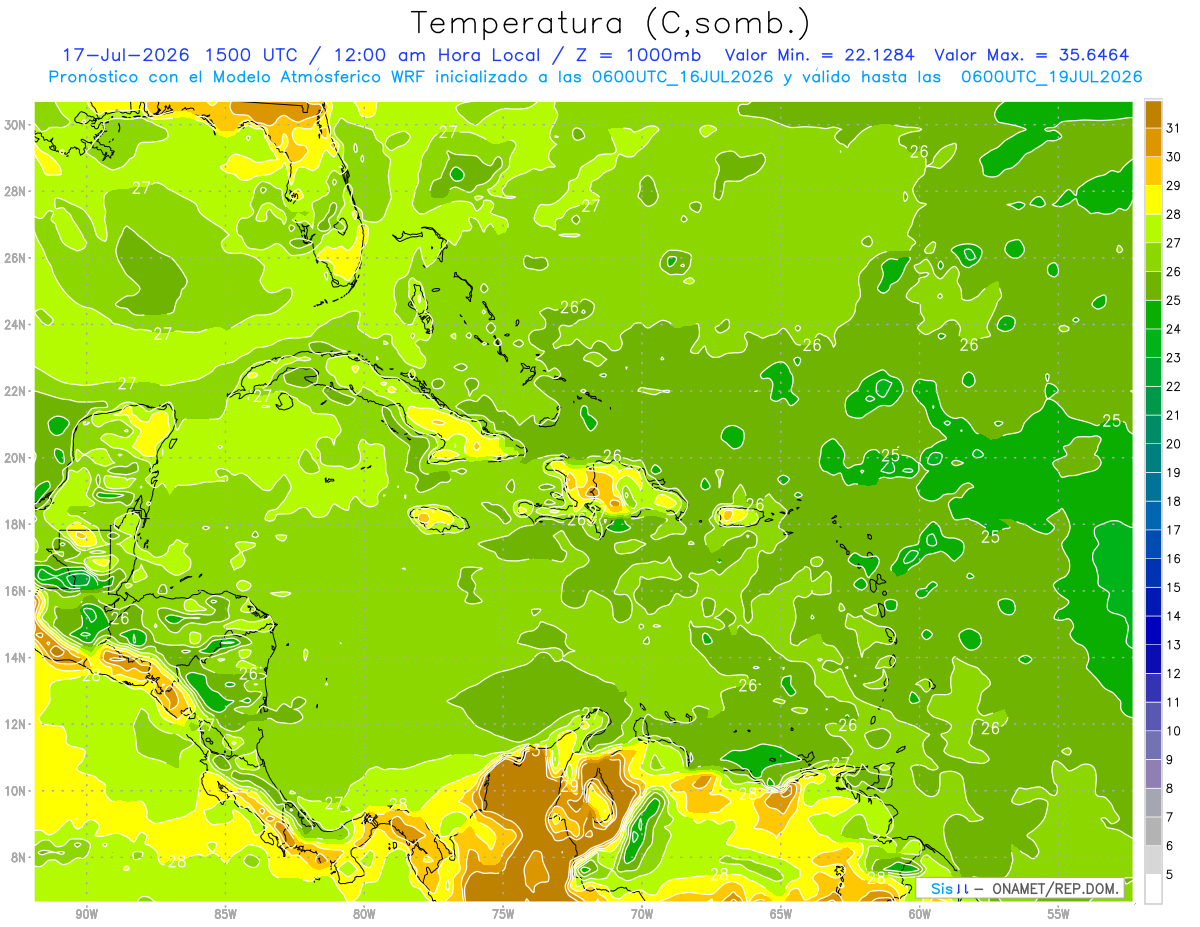The image size is (1200, 927).
Task: Click legend value 17
Action: pyautogui.click(x=1174, y=530)
